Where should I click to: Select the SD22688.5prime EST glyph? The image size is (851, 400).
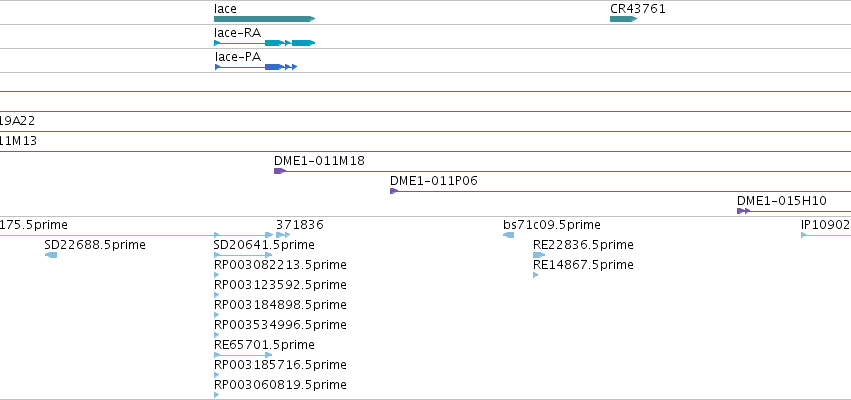pos(51,255)
